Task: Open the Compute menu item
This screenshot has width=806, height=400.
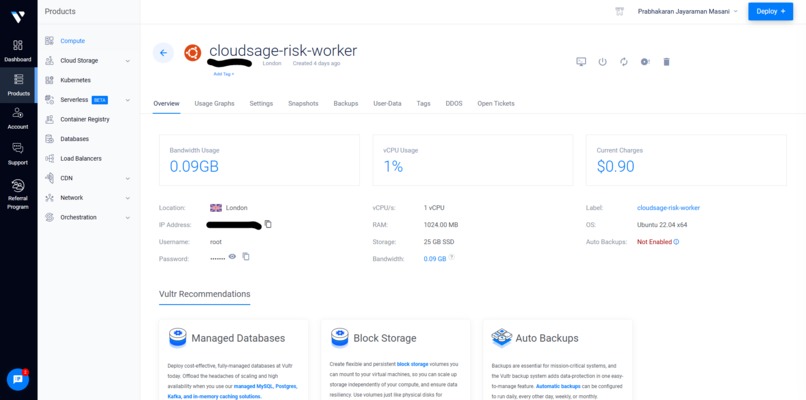Action: pos(72,41)
